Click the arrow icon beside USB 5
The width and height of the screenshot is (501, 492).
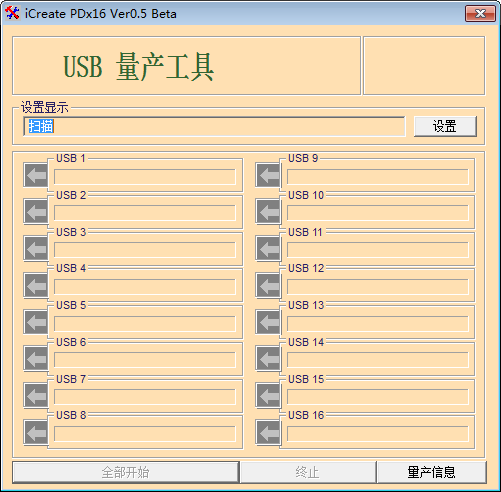[36, 322]
